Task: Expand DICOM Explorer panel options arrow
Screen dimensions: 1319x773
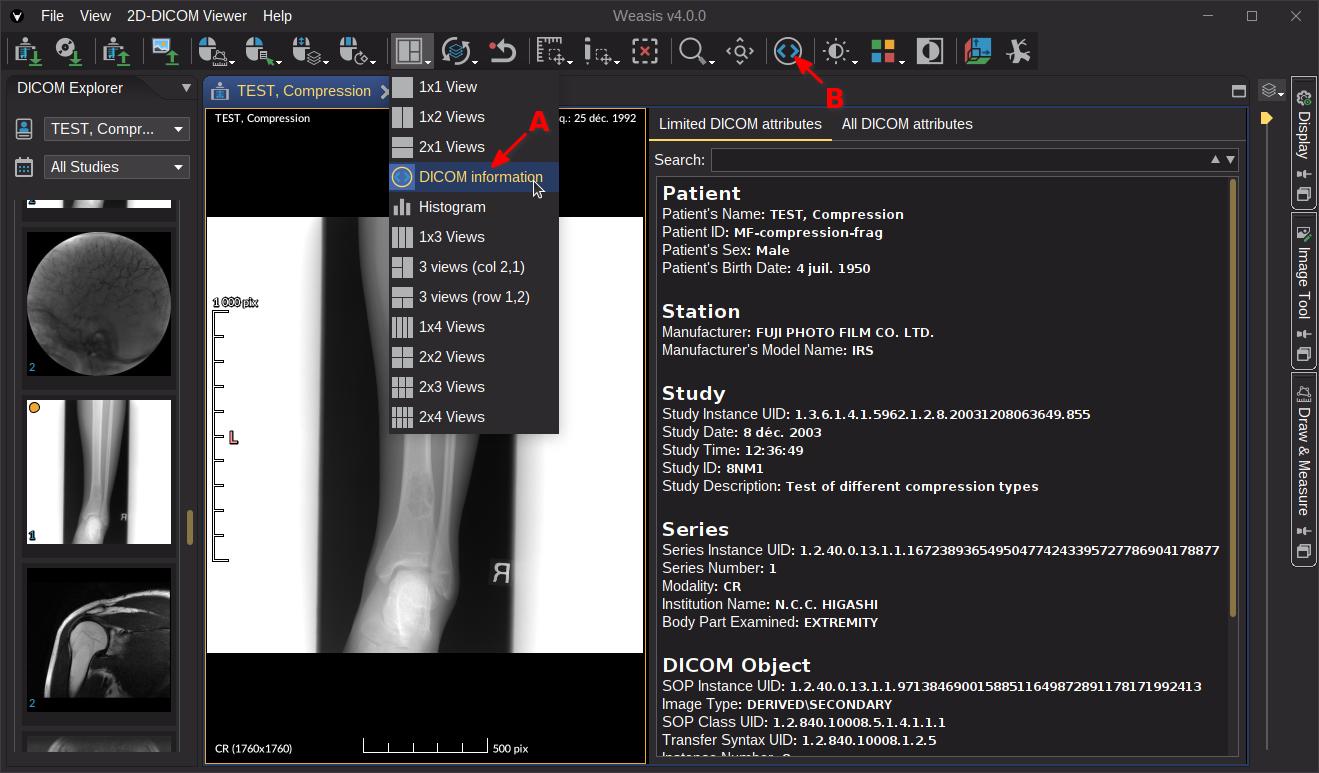Action: coord(186,88)
